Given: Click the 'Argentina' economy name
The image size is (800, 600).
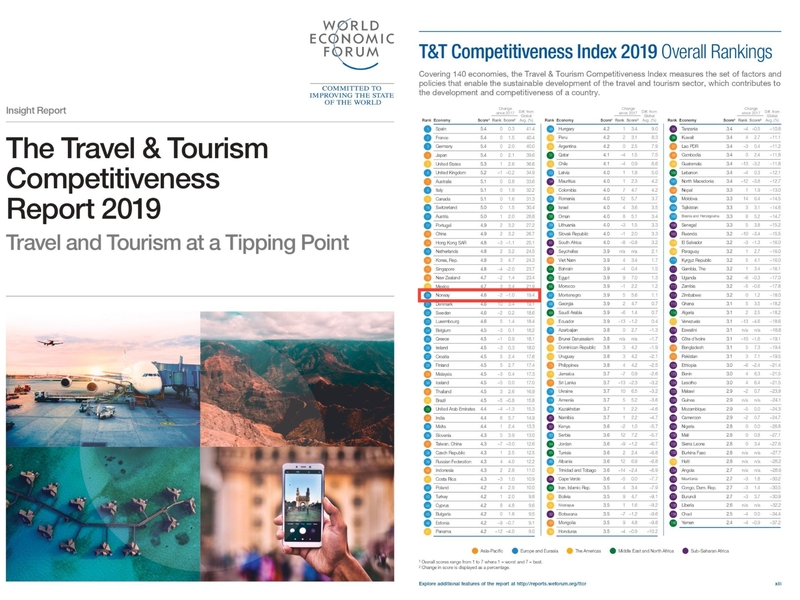Looking at the screenshot, I should click(x=567, y=146).
